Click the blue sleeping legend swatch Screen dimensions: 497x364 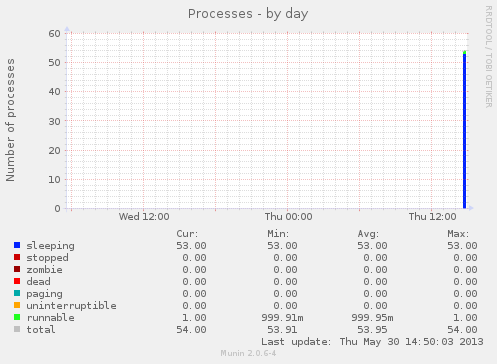[x=17, y=245]
